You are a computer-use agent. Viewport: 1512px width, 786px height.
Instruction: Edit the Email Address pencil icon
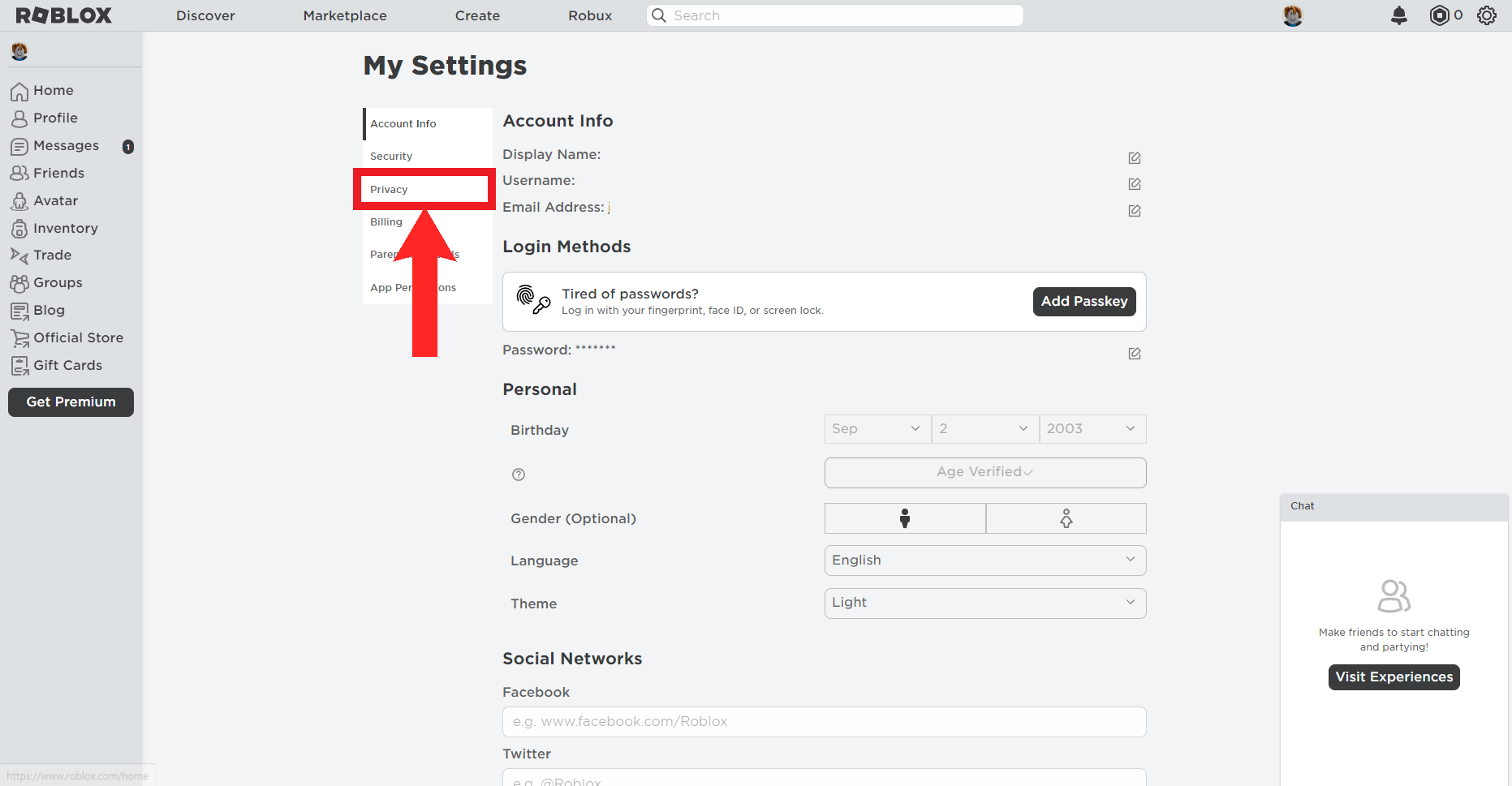pyautogui.click(x=1134, y=211)
